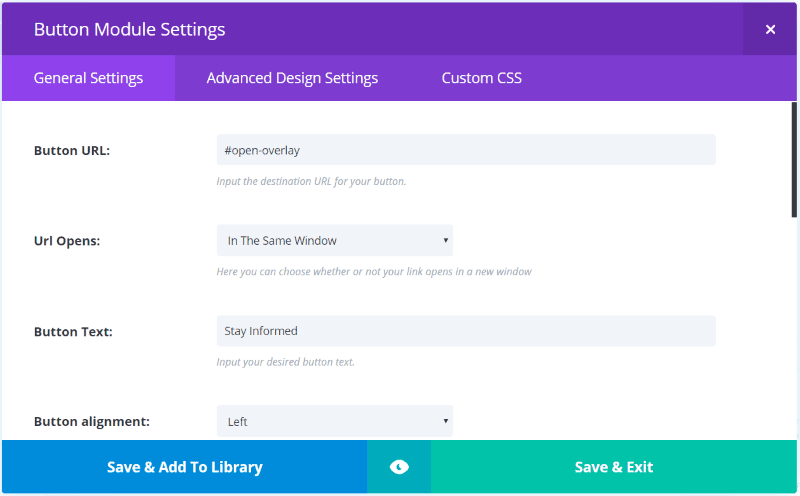
Task: Click the new window help text
Action: [x=373, y=272]
